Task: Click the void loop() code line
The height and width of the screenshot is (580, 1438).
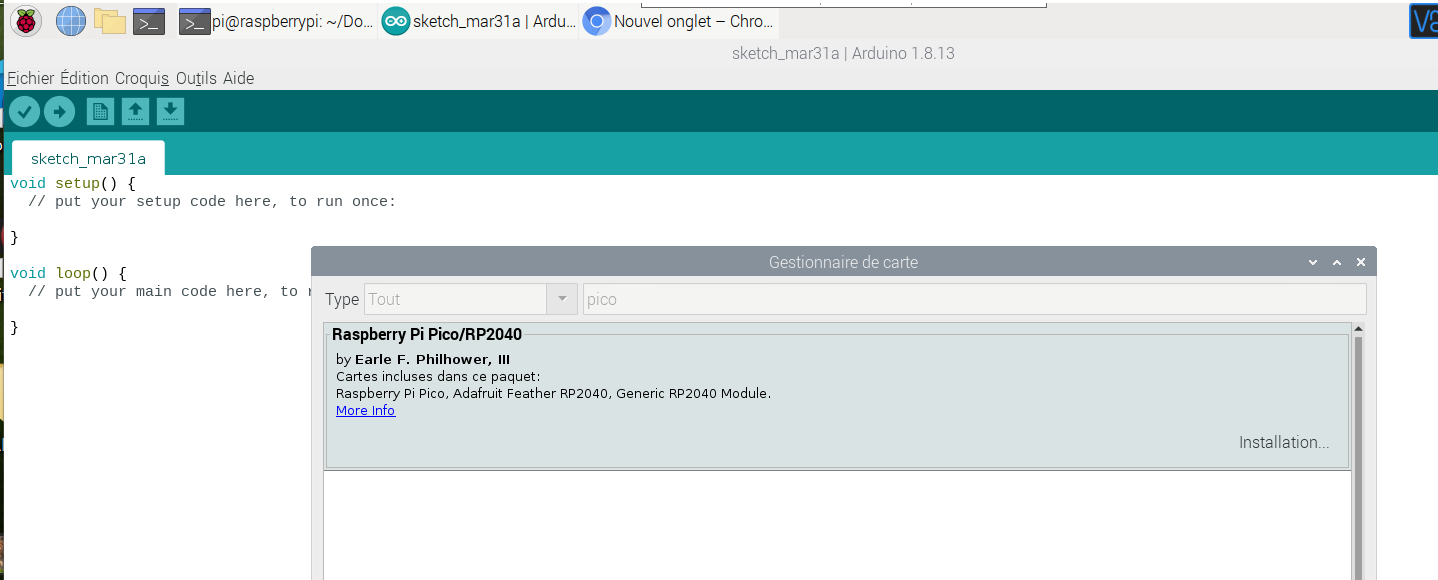Action: tap(68, 273)
